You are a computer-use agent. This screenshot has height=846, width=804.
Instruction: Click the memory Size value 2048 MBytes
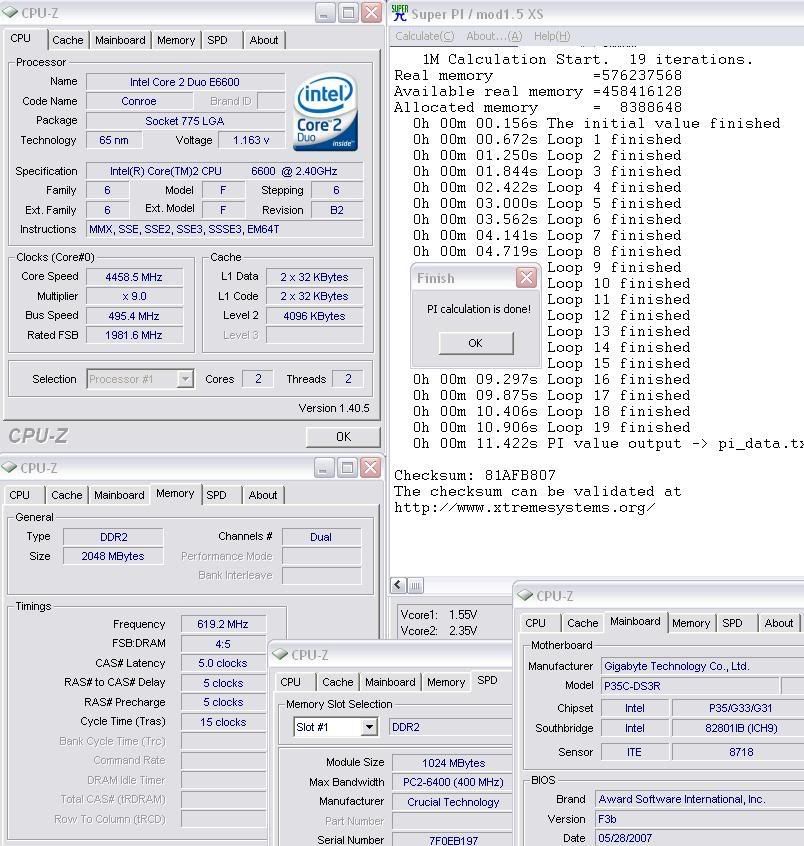[x=113, y=556]
